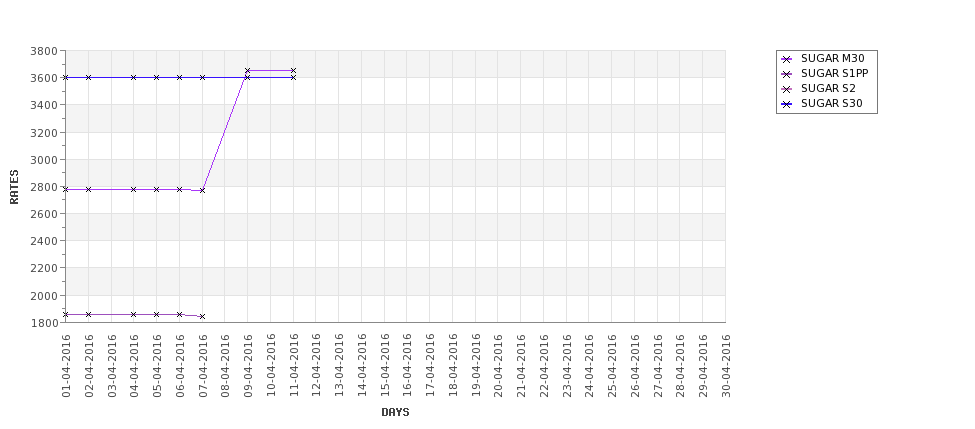The height and width of the screenshot is (429, 975).
Task: Select the SUGAR S2 legend label
Action: [x=828, y=88]
